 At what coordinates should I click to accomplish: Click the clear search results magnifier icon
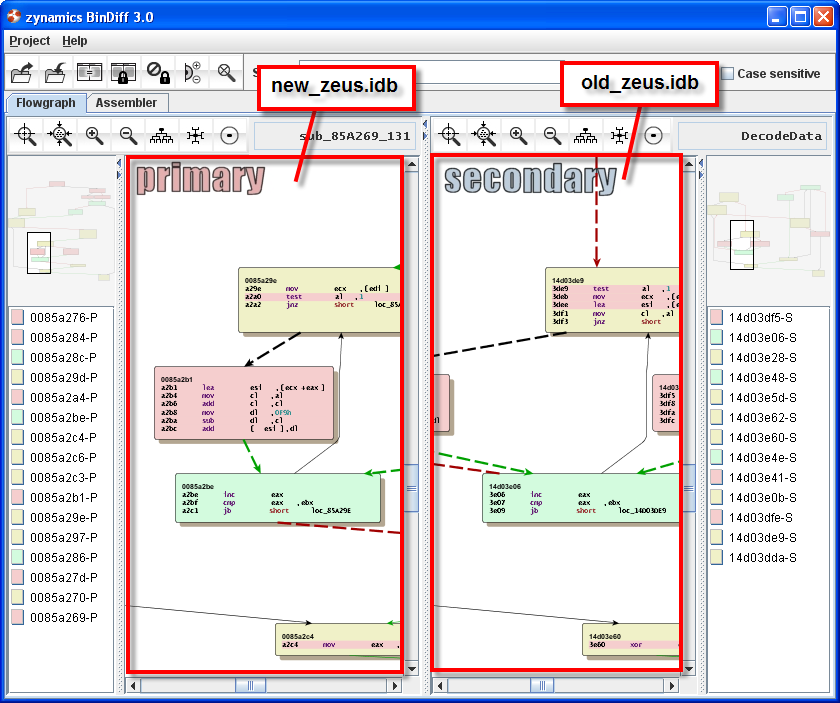[x=227, y=72]
